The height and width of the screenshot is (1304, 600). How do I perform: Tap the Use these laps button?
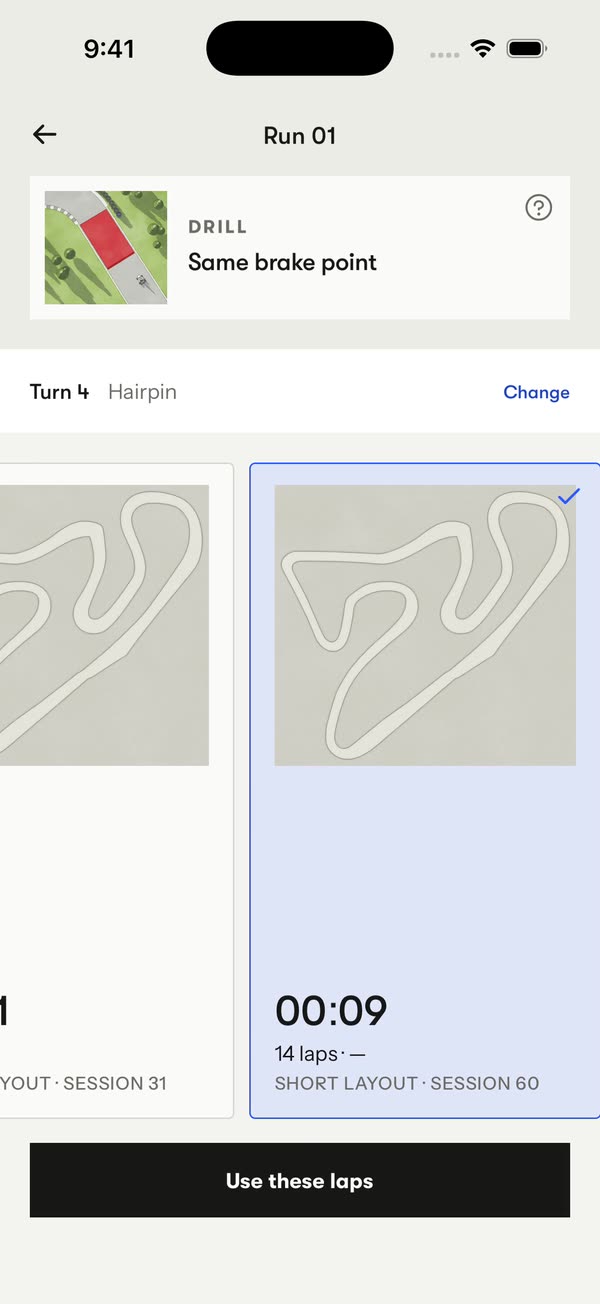point(300,1180)
